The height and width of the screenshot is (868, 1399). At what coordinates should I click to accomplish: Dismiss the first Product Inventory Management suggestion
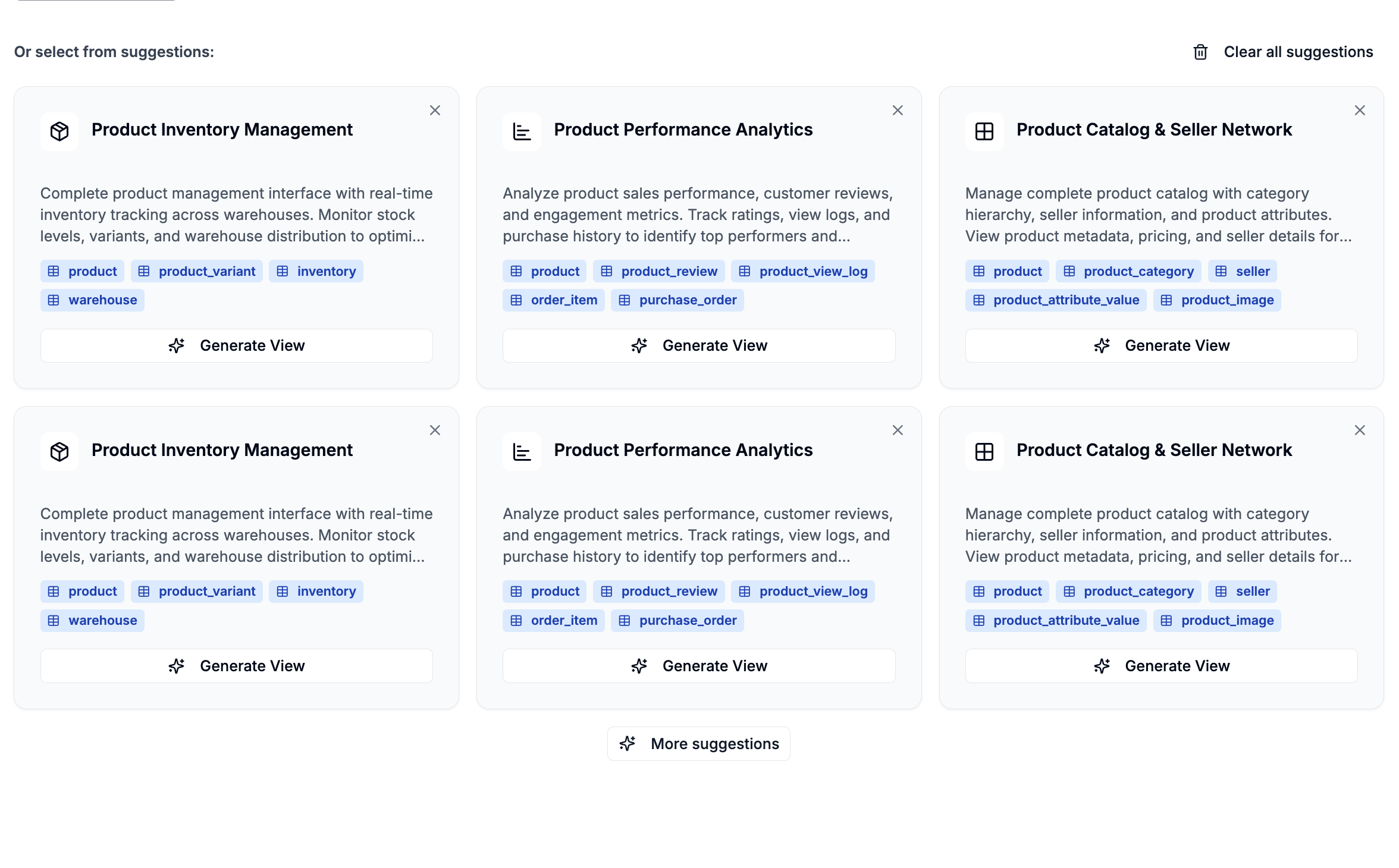click(435, 111)
